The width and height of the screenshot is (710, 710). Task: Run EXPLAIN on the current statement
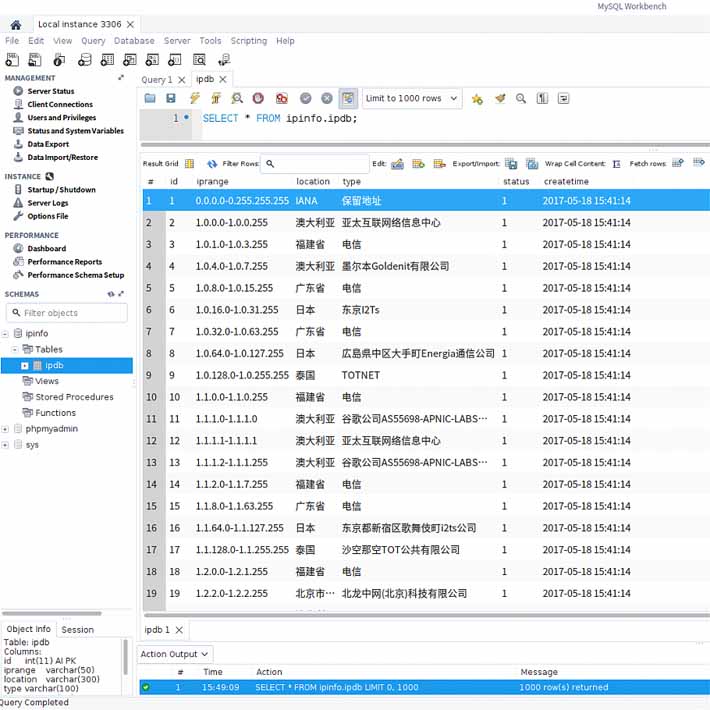click(x=237, y=98)
